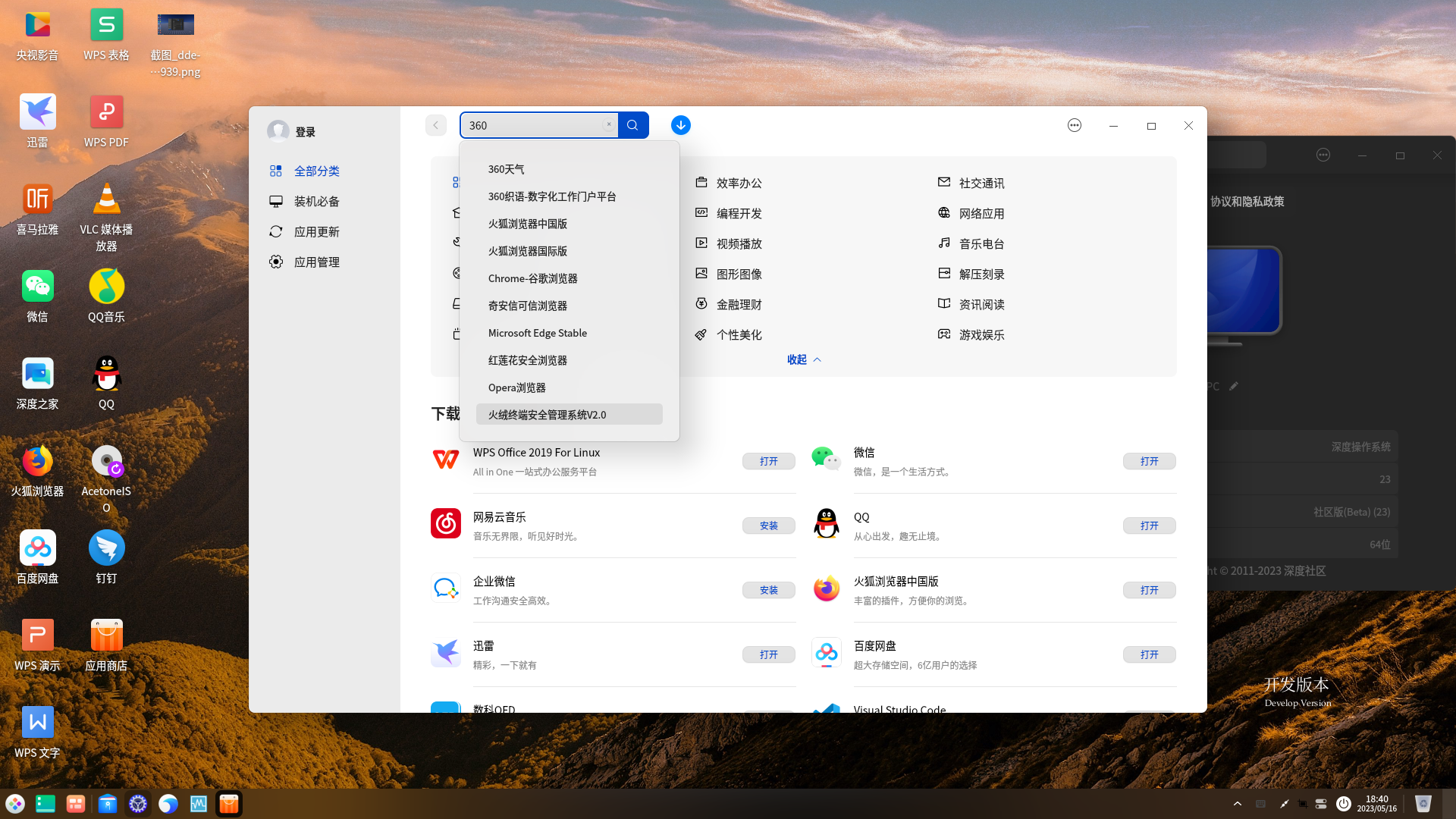Click the 登录 login link
The height and width of the screenshot is (819, 1456).
coord(306,130)
